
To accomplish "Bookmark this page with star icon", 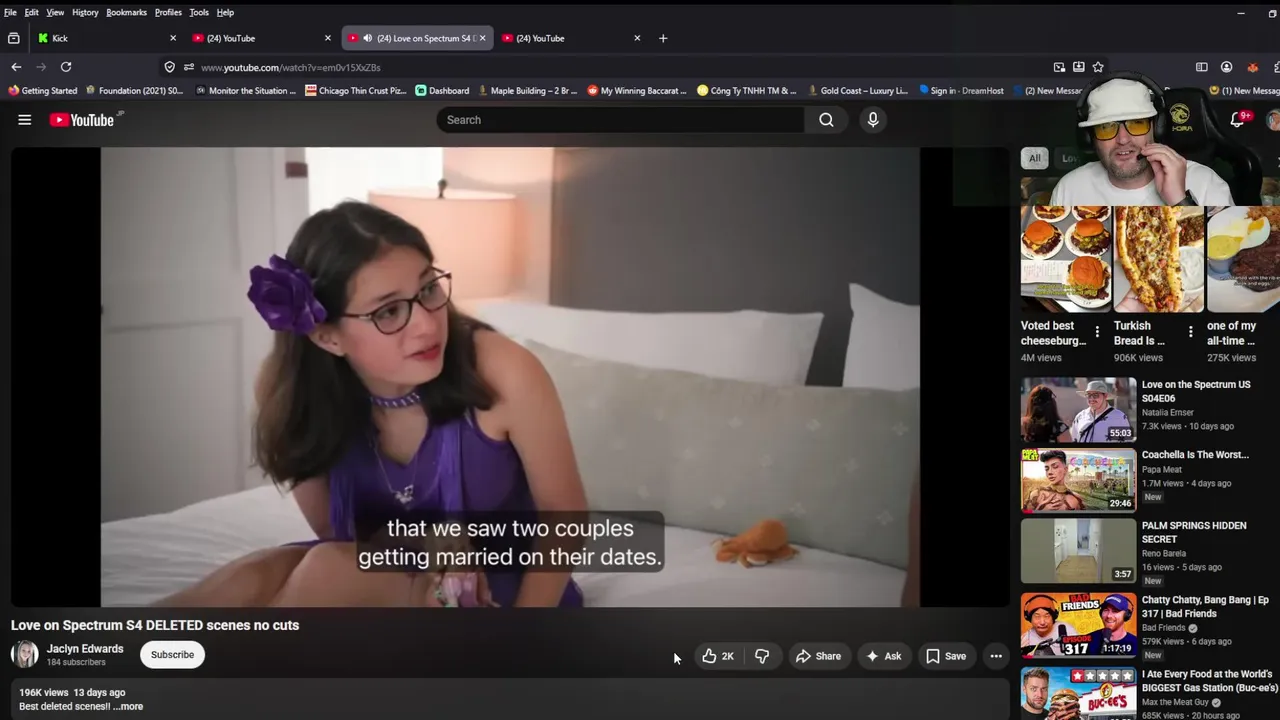I will click(x=1098, y=67).
